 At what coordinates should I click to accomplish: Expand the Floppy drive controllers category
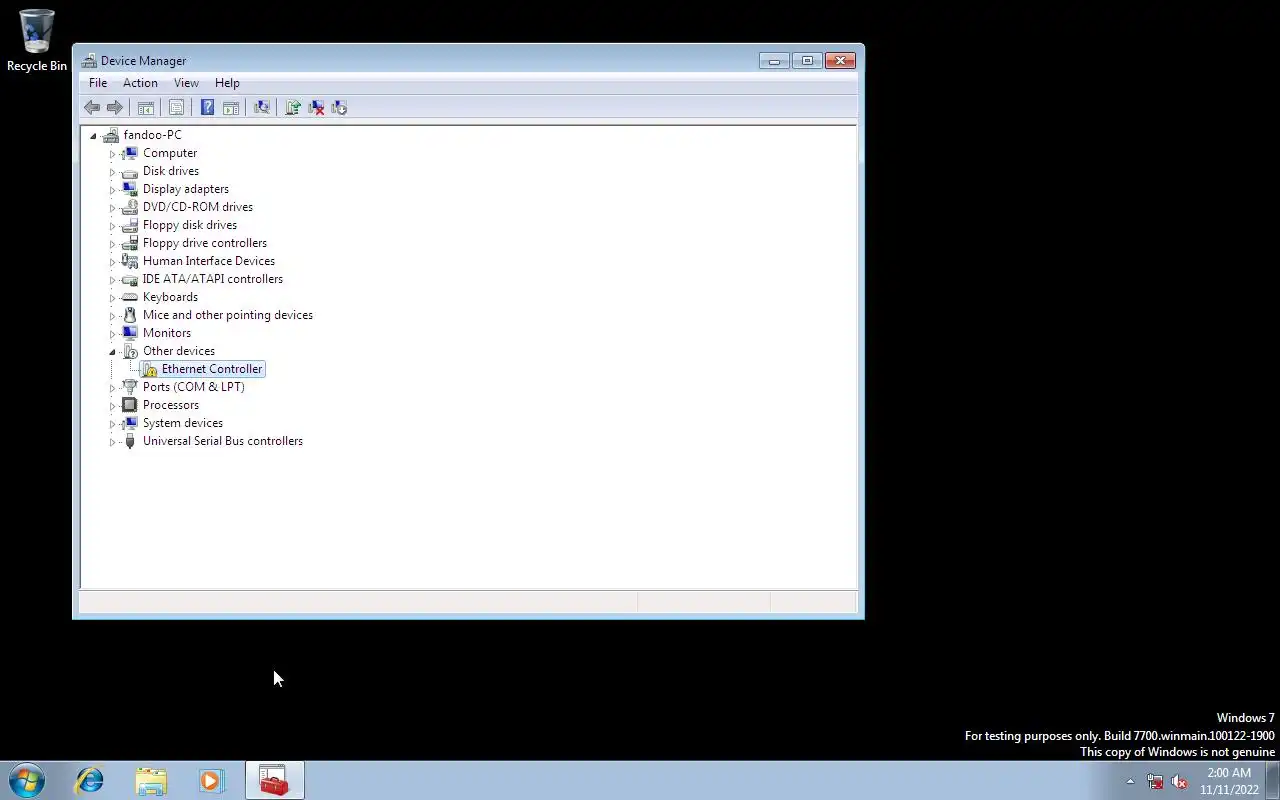click(x=112, y=244)
